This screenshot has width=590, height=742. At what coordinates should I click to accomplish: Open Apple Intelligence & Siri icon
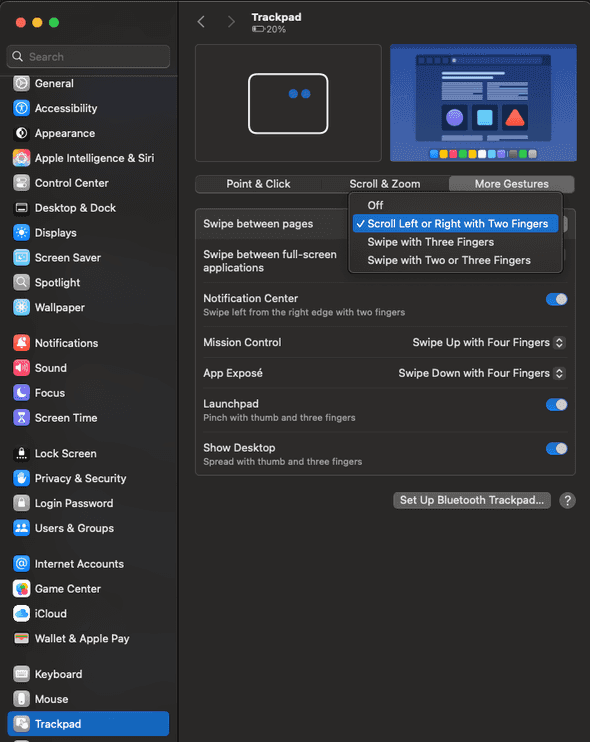[x=21, y=158]
